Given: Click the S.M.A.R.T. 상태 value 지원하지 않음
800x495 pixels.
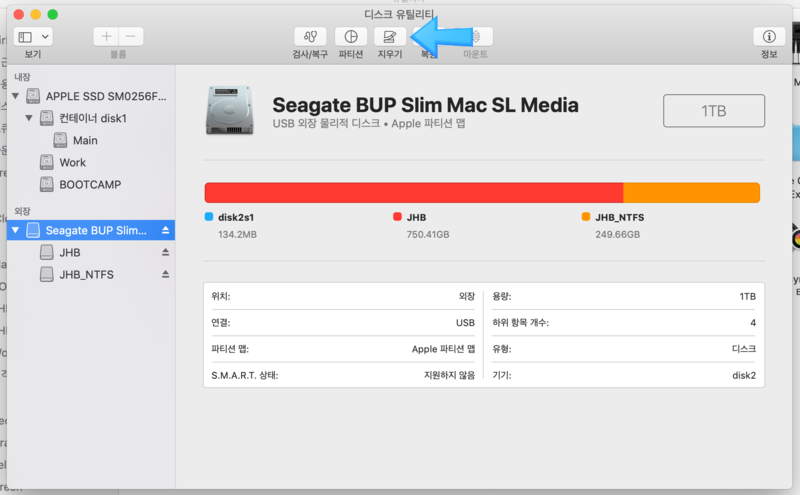Looking at the screenshot, I should (x=449, y=375).
